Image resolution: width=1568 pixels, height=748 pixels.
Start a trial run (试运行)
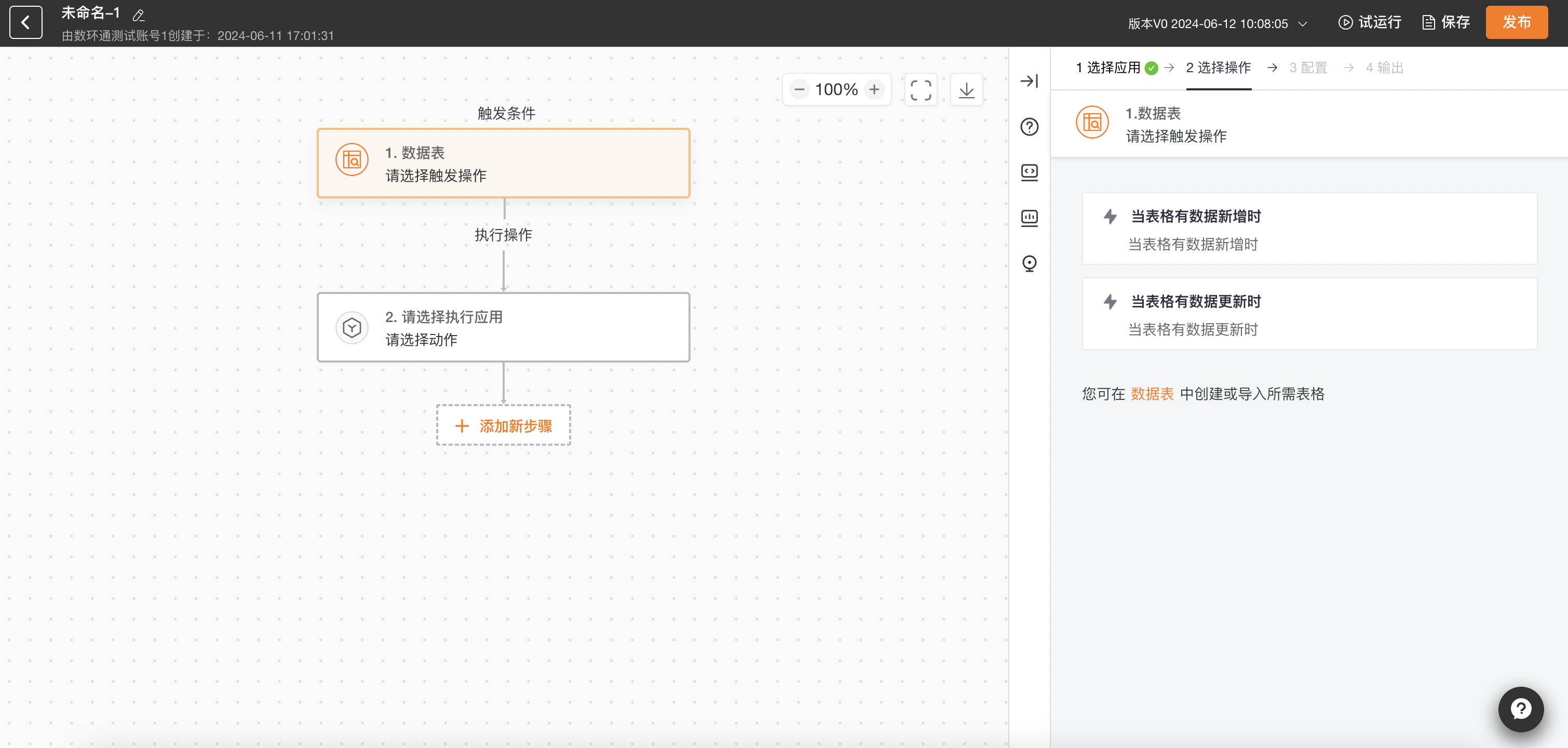coord(1370,22)
